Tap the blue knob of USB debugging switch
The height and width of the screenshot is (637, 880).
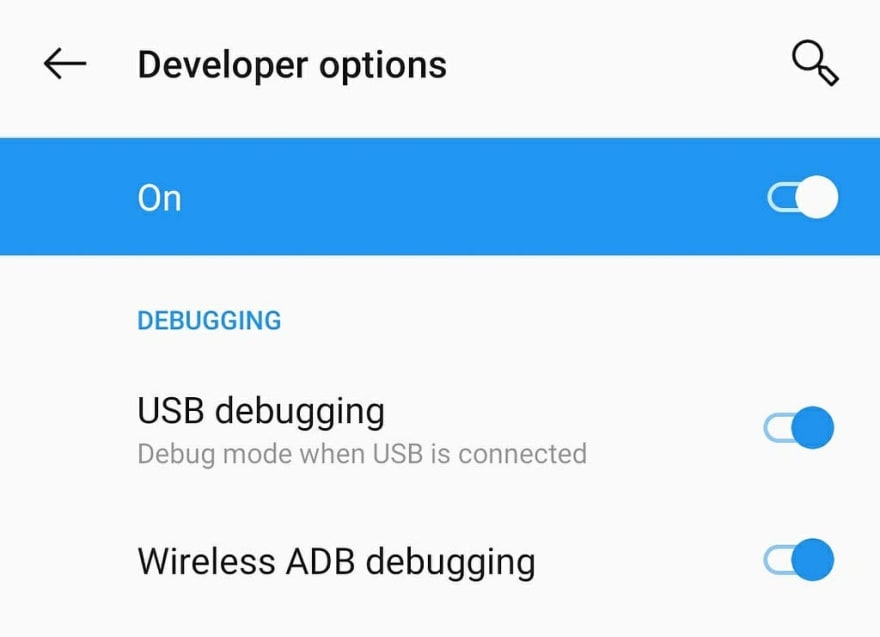point(813,428)
